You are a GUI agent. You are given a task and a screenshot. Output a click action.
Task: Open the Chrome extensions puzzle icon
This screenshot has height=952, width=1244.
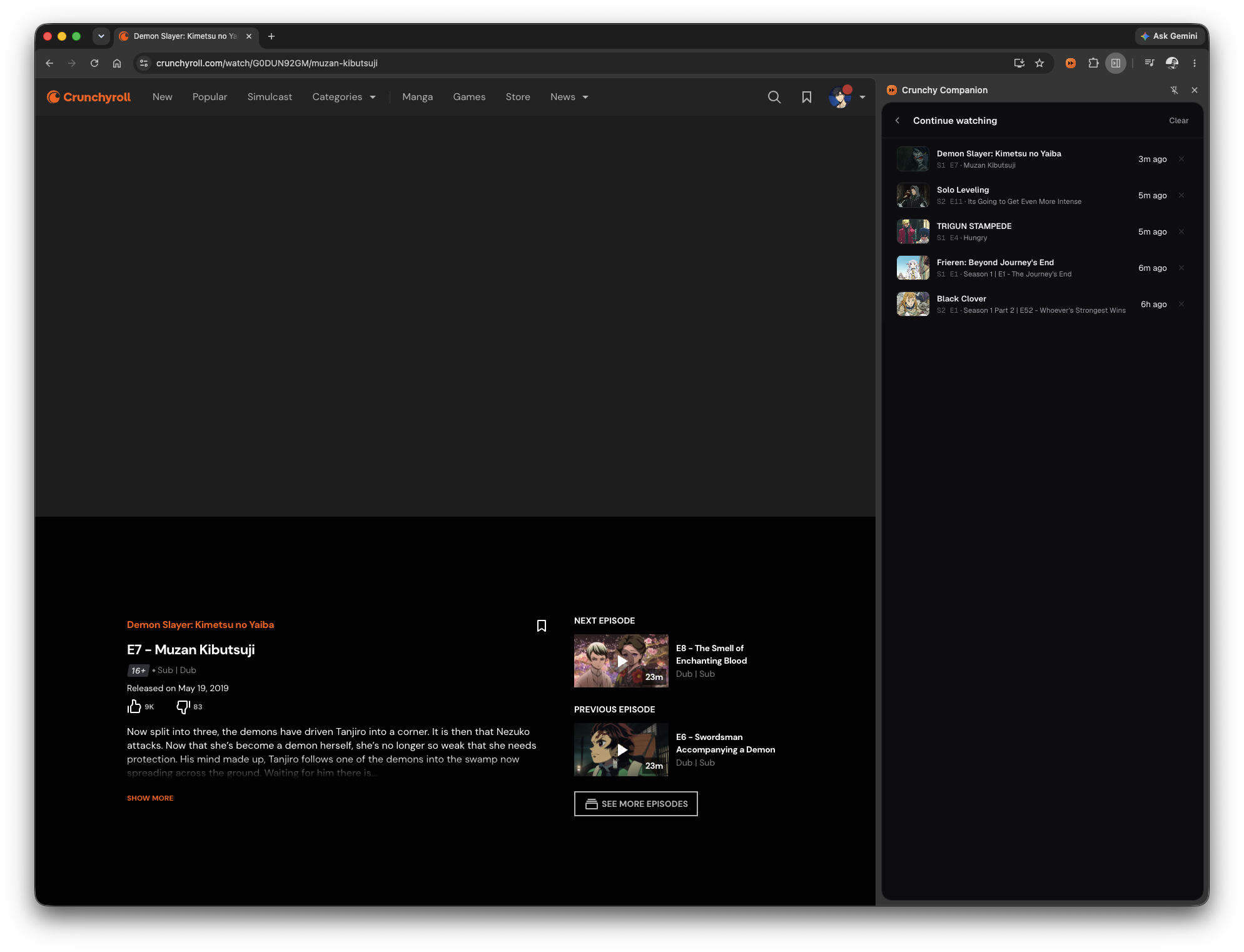(1093, 63)
